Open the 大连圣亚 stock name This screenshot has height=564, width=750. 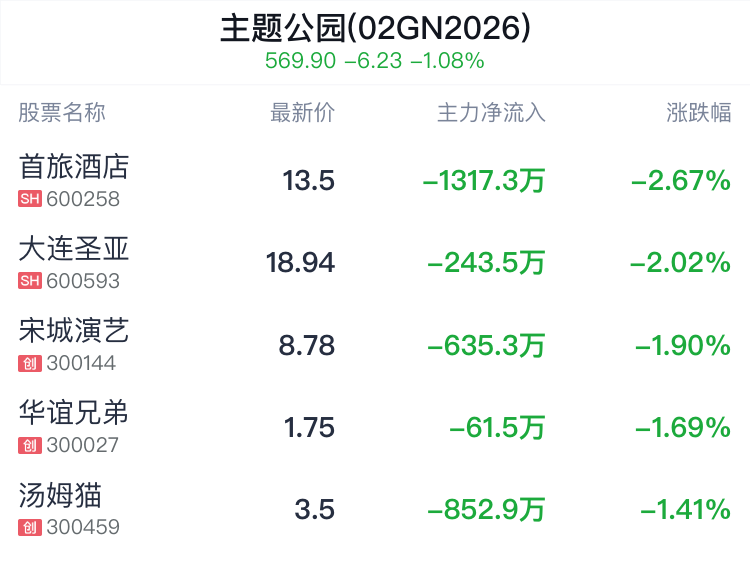74,248
